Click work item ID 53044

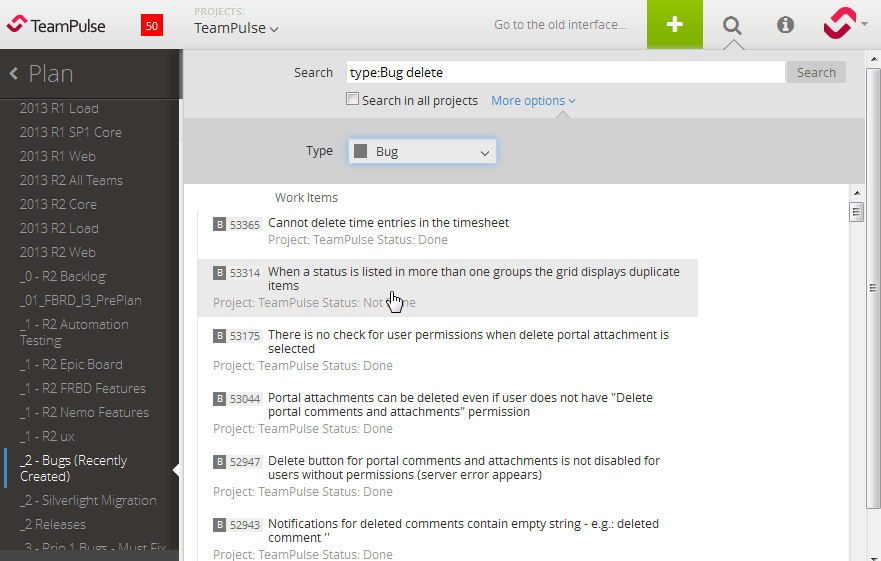pos(245,399)
